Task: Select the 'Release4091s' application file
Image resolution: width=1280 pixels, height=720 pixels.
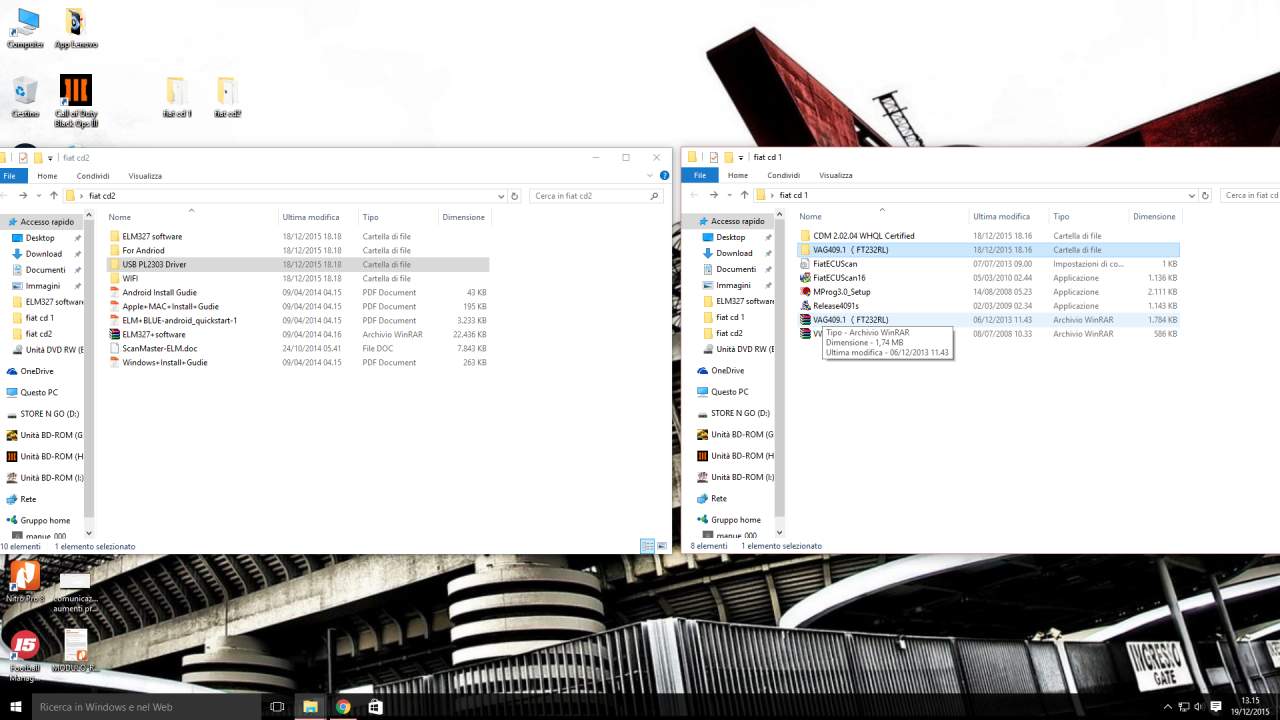Action: (x=988, y=306)
